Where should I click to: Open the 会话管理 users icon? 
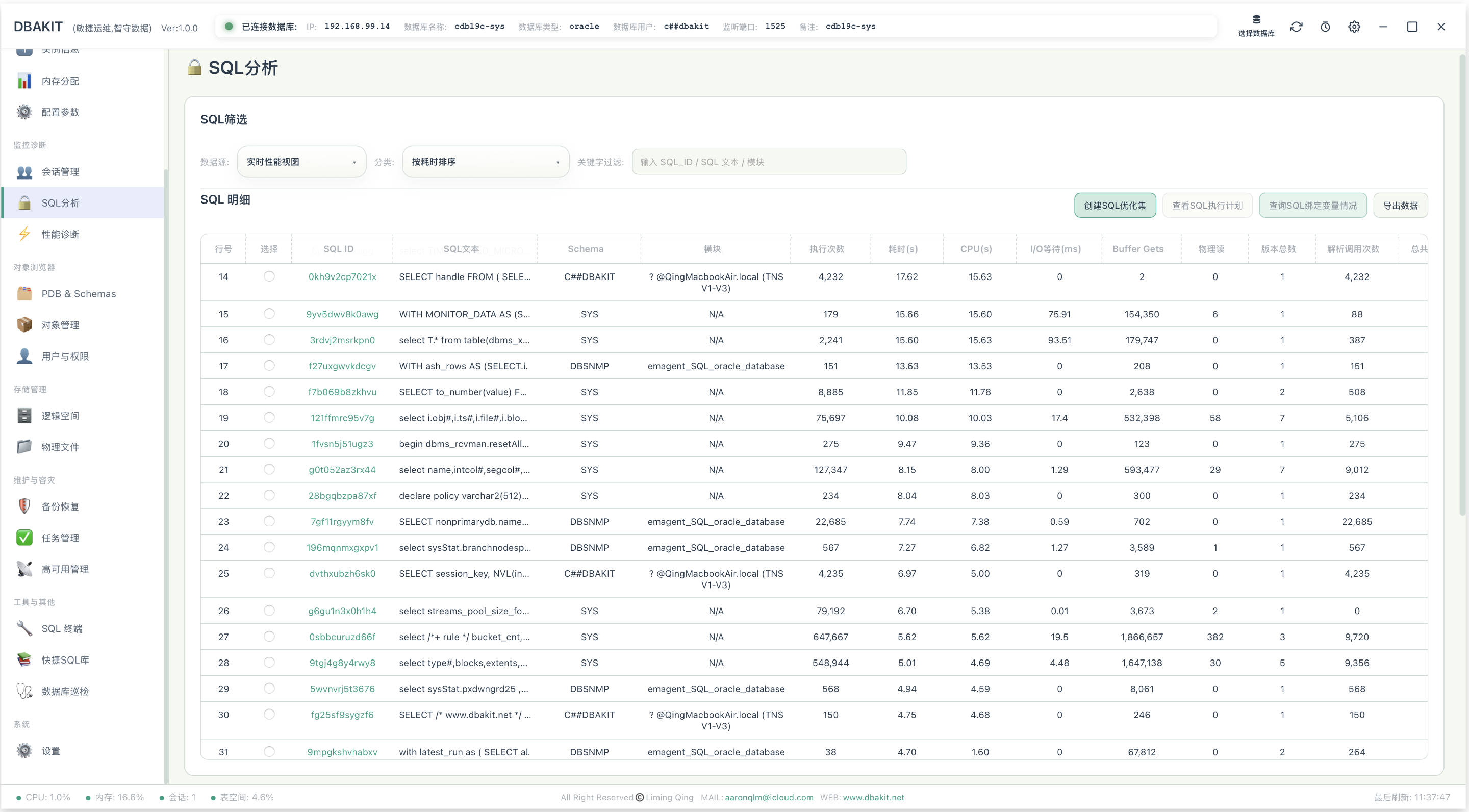pyautogui.click(x=24, y=172)
